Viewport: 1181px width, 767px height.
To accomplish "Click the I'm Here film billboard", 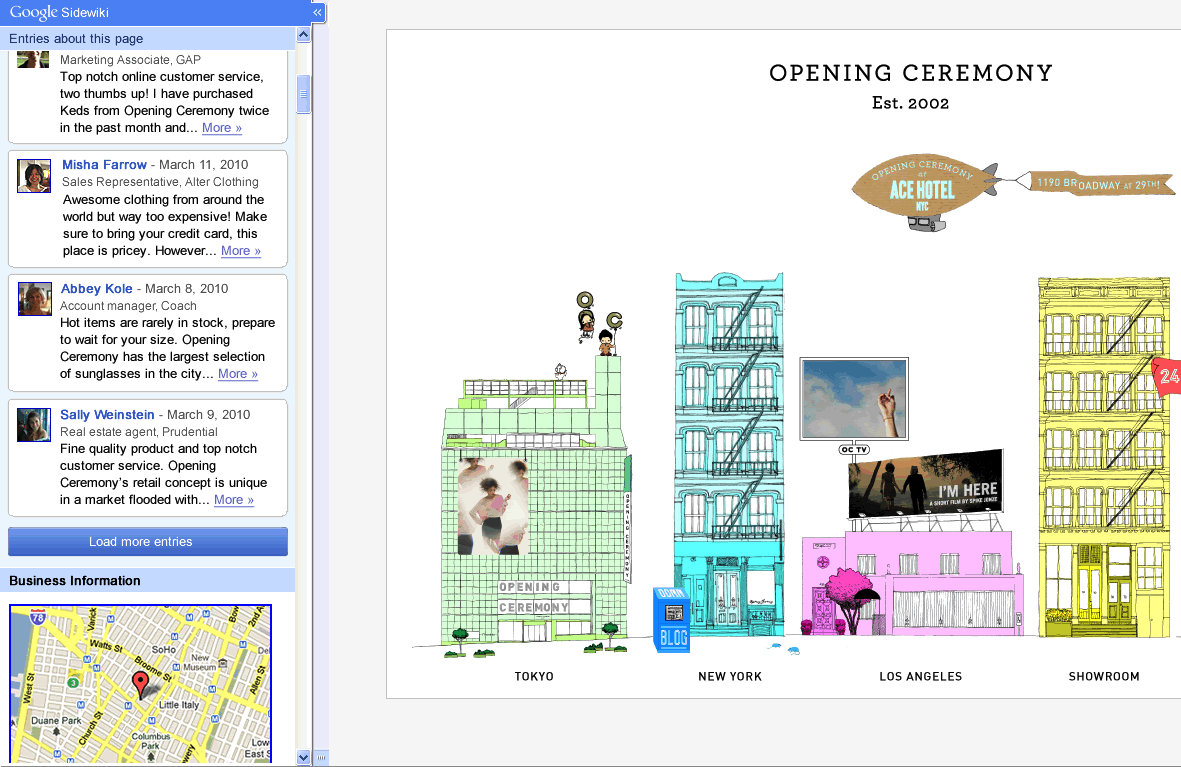I will point(926,484).
